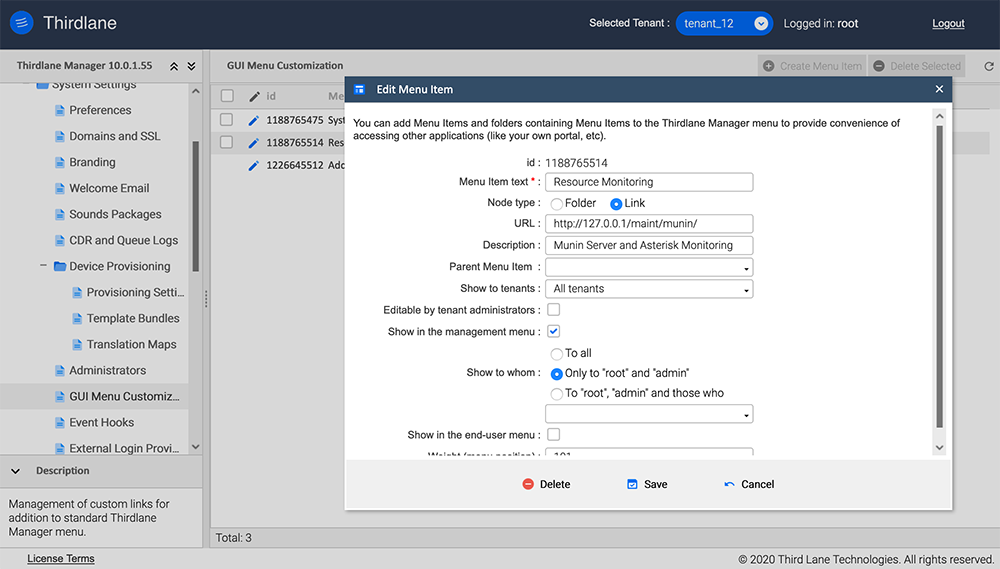The width and height of the screenshot is (1000, 569).
Task: Click the Domains and SSL page icon
Action: 60,137
